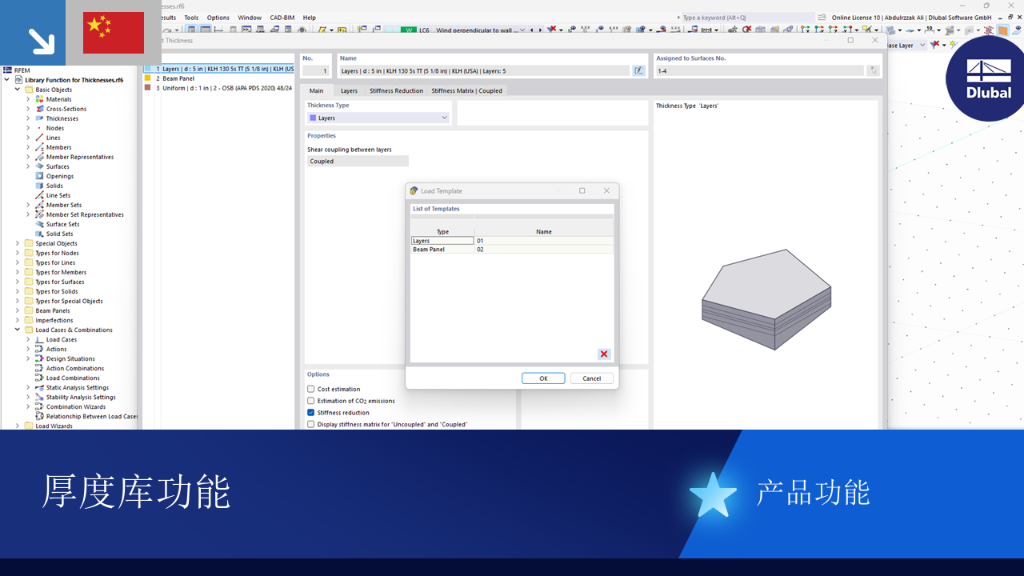Click the Line Sets icon
The height and width of the screenshot is (576, 1024).
39,195
